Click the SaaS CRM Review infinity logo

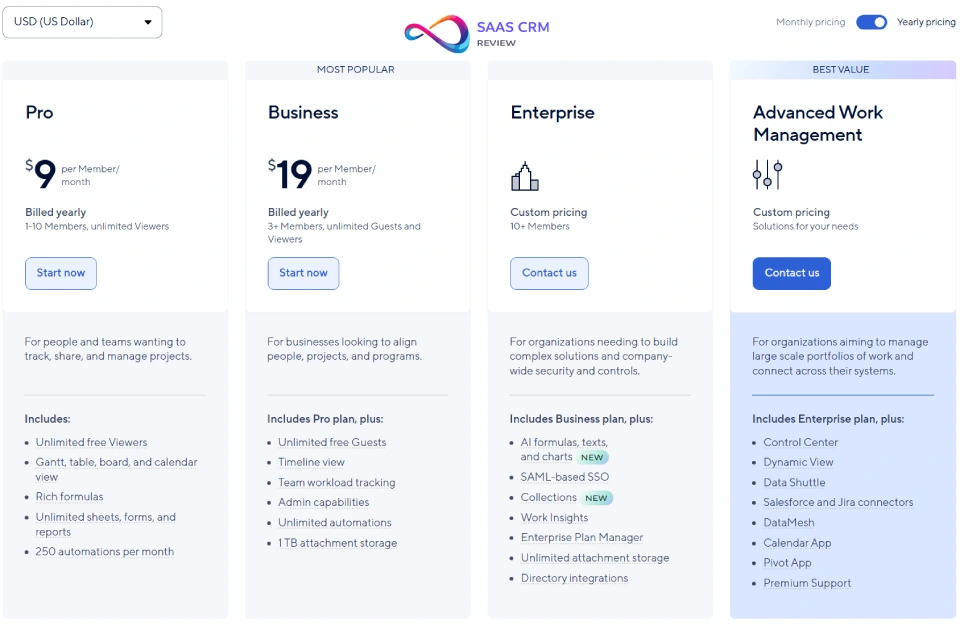pos(437,34)
